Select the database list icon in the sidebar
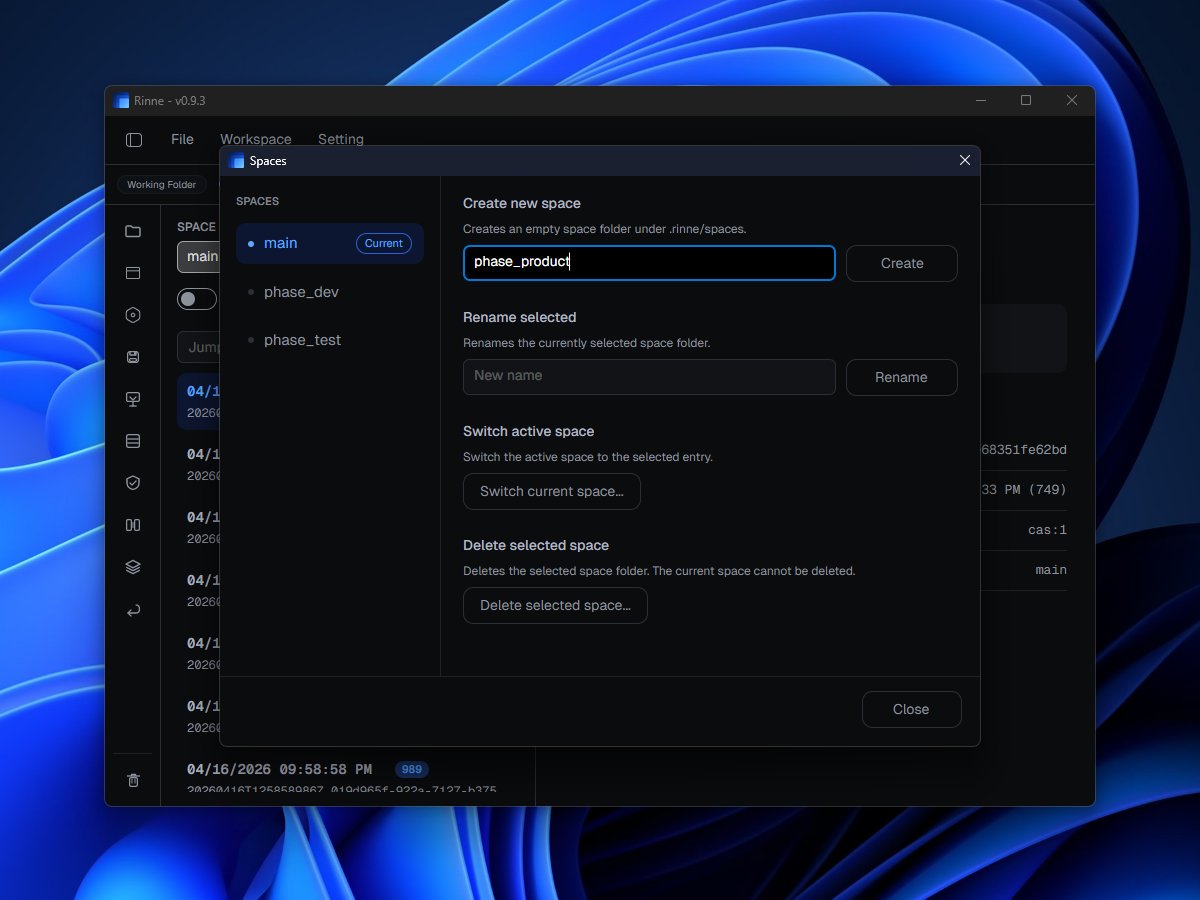This screenshot has height=900, width=1200. pyautogui.click(x=133, y=441)
